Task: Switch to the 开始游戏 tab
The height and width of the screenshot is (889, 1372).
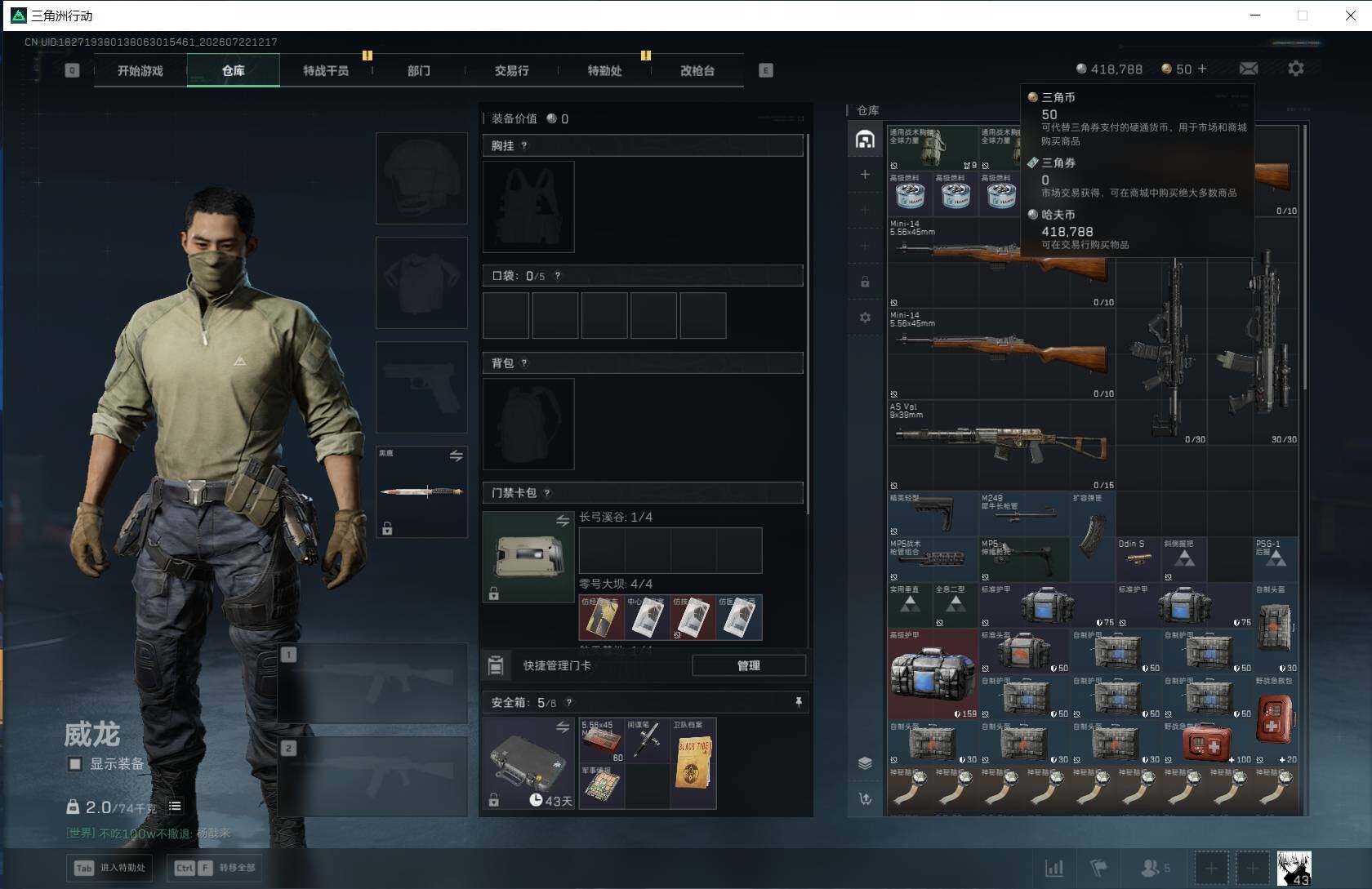Action: click(x=140, y=71)
